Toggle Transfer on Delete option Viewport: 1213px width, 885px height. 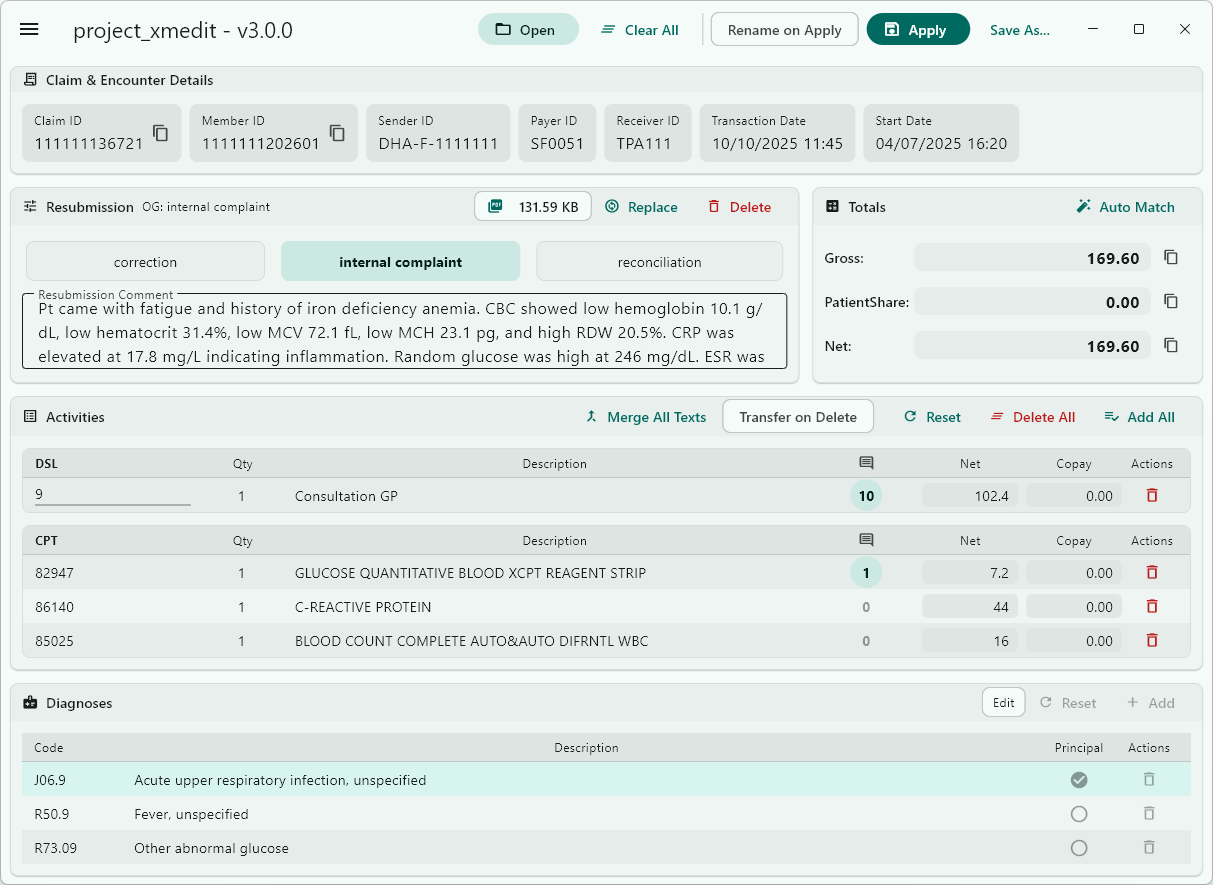point(797,416)
